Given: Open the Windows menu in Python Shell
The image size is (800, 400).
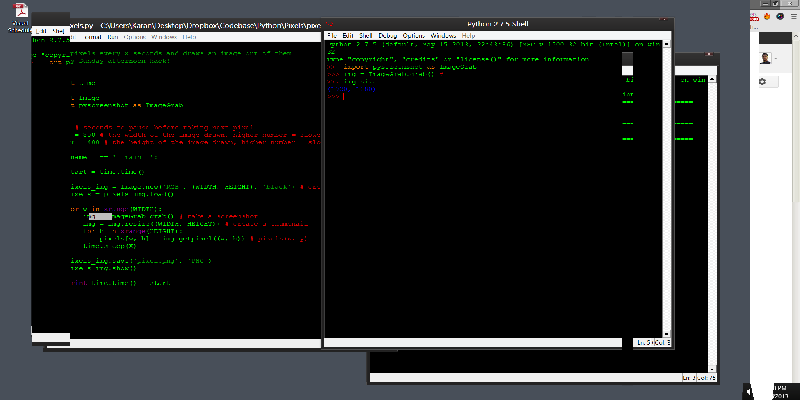Looking at the screenshot, I should [445, 35].
